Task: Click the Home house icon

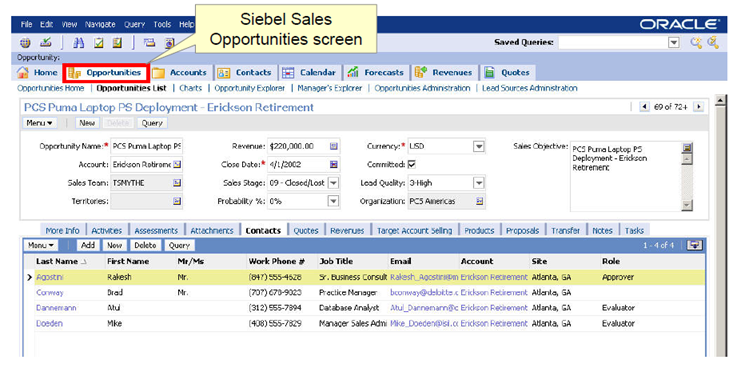Action: click(x=22, y=73)
